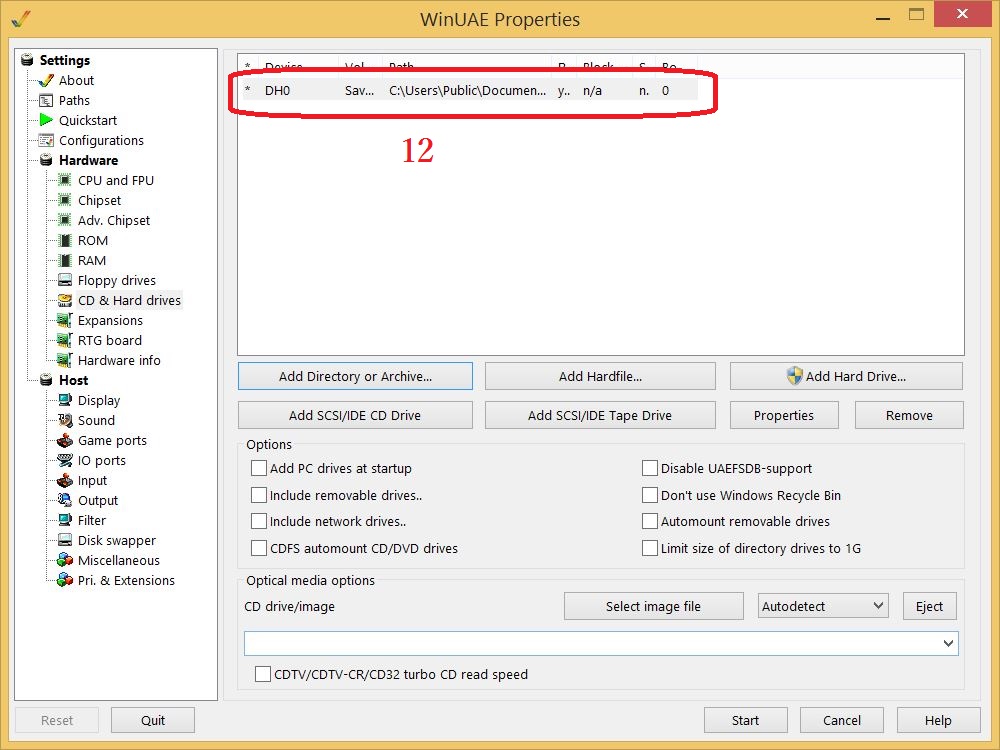Image resolution: width=1000 pixels, height=750 pixels.
Task: Enable Add PC drives at startup
Action: (x=259, y=468)
